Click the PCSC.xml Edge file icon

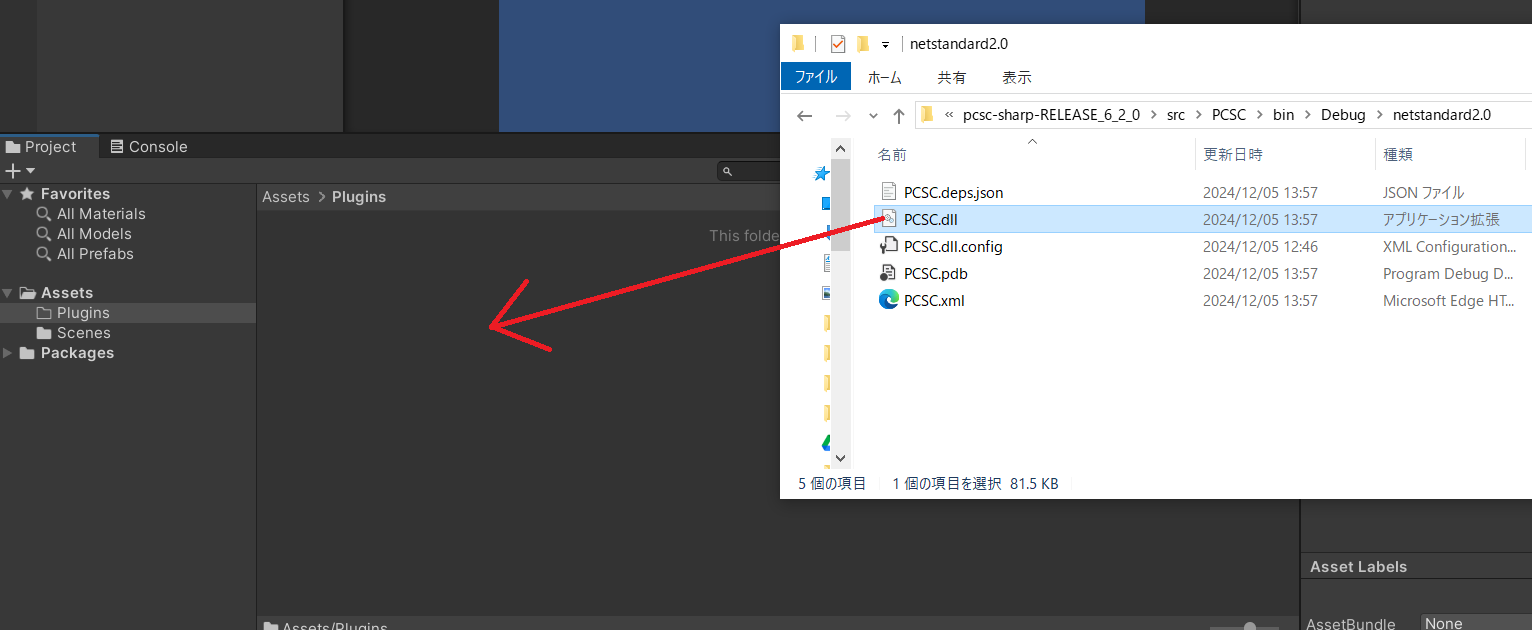click(x=888, y=300)
